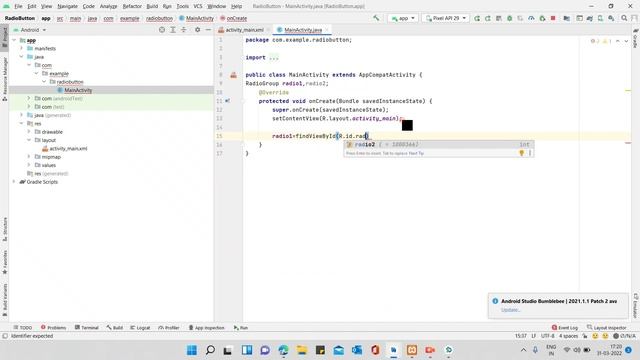Open the Profiler tool window

[169, 327]
